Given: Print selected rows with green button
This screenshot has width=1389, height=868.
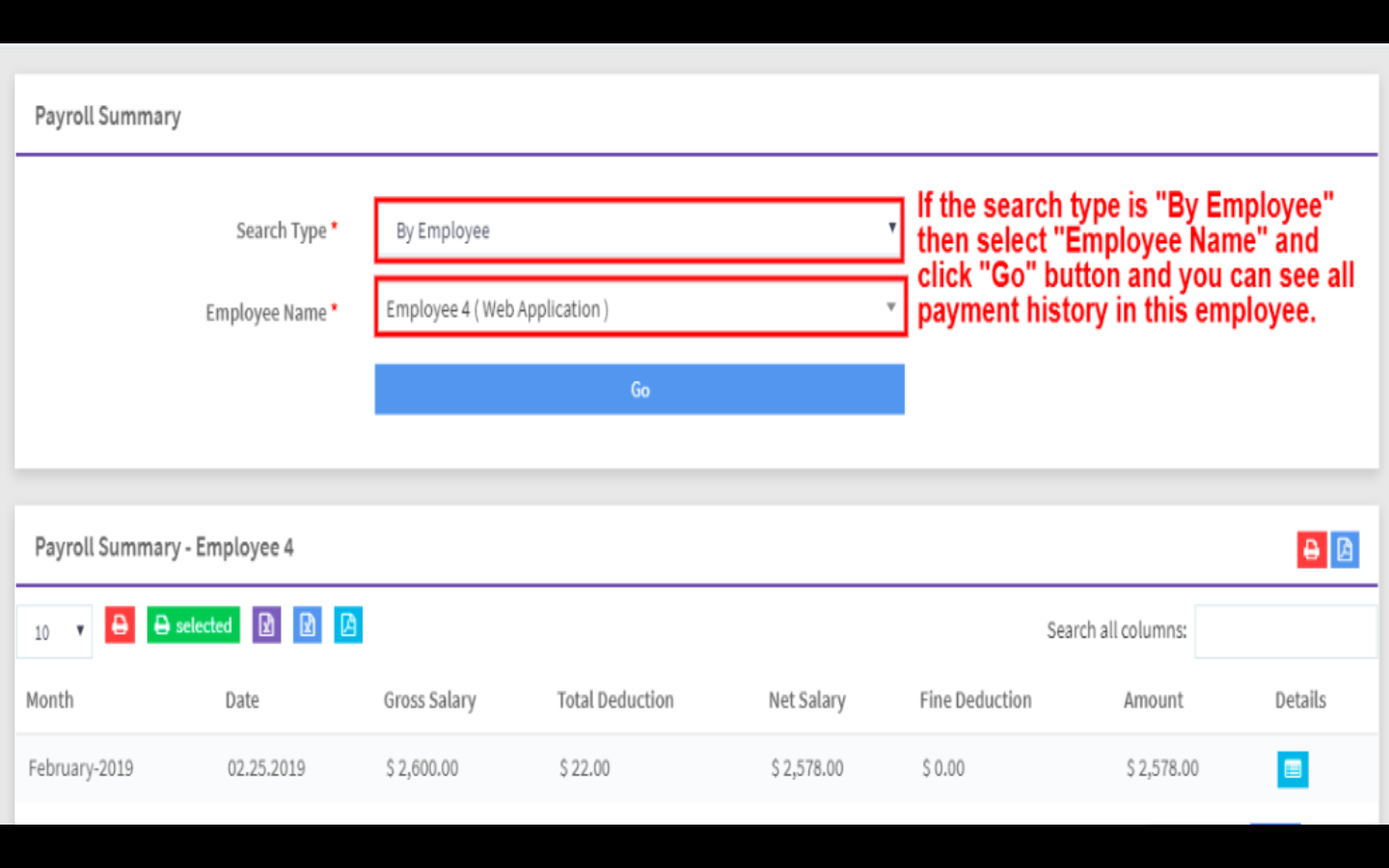Looking at the screenshot, I should 193,625.
